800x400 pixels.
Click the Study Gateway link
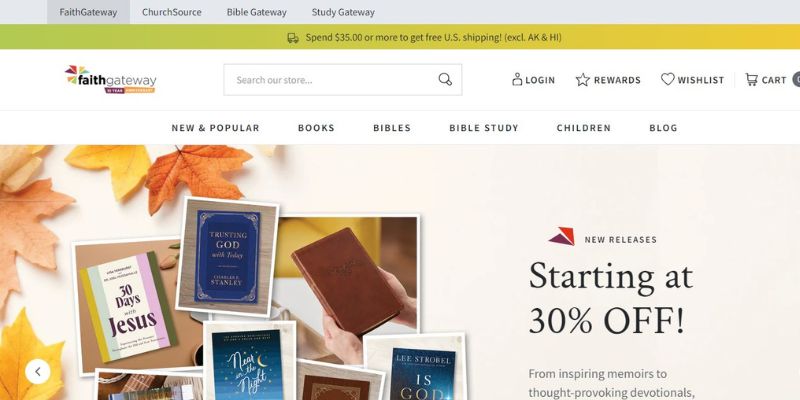point(343,12)
